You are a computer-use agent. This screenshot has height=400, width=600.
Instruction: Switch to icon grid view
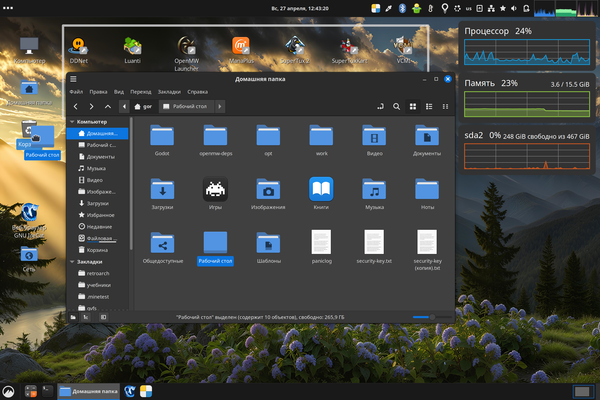click(411, 105)
